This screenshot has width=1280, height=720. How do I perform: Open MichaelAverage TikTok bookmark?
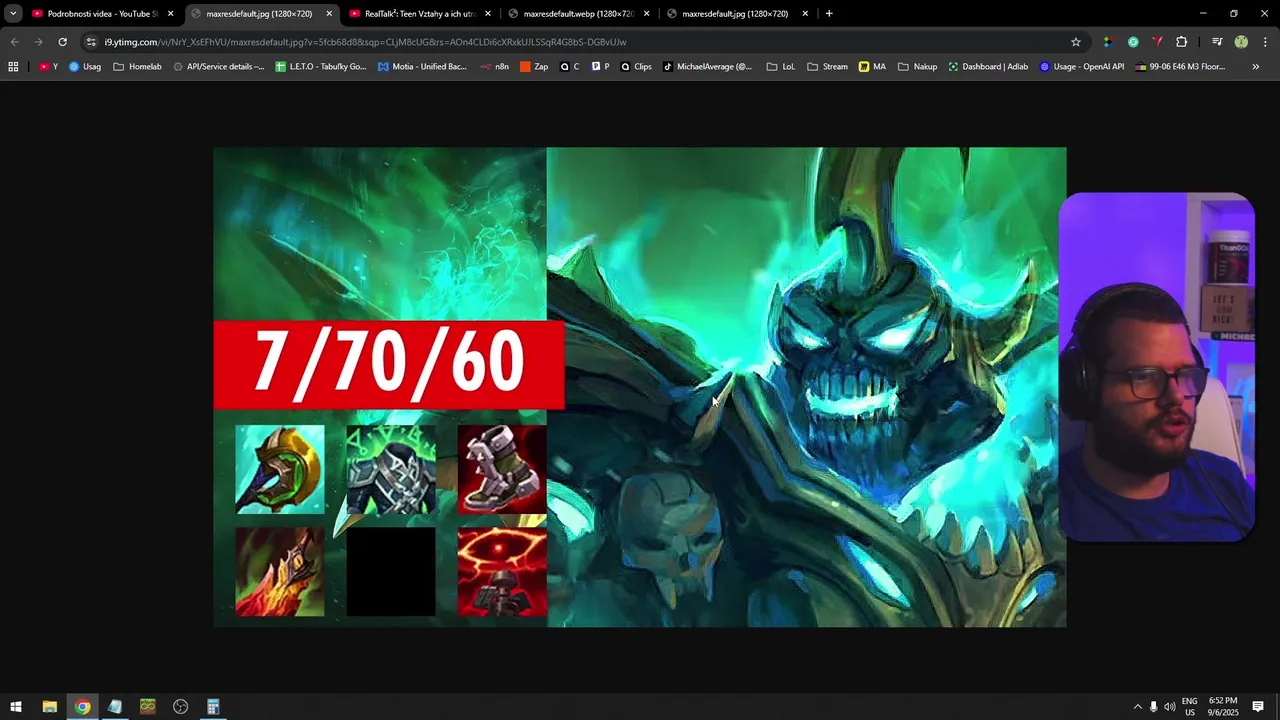(708, 67)
